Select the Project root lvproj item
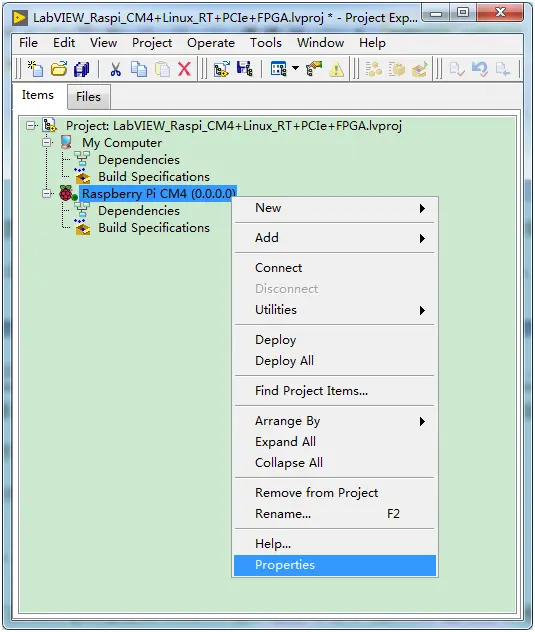The height and width of the screenshot is (632, 535). 234,126
